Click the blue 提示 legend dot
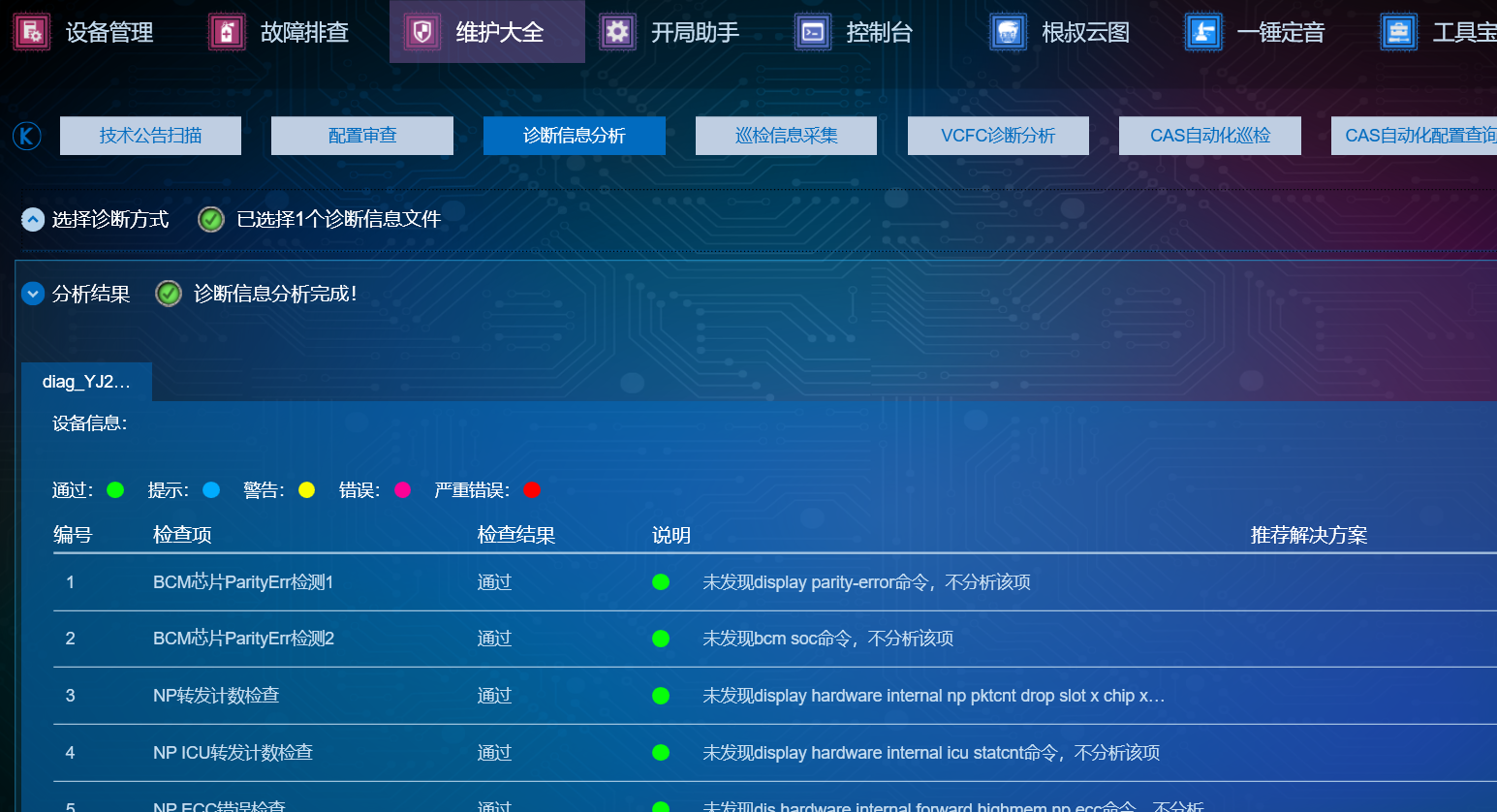Image resolution: width=1497 pixels, height=812 pixels. (x=211, y=490)
